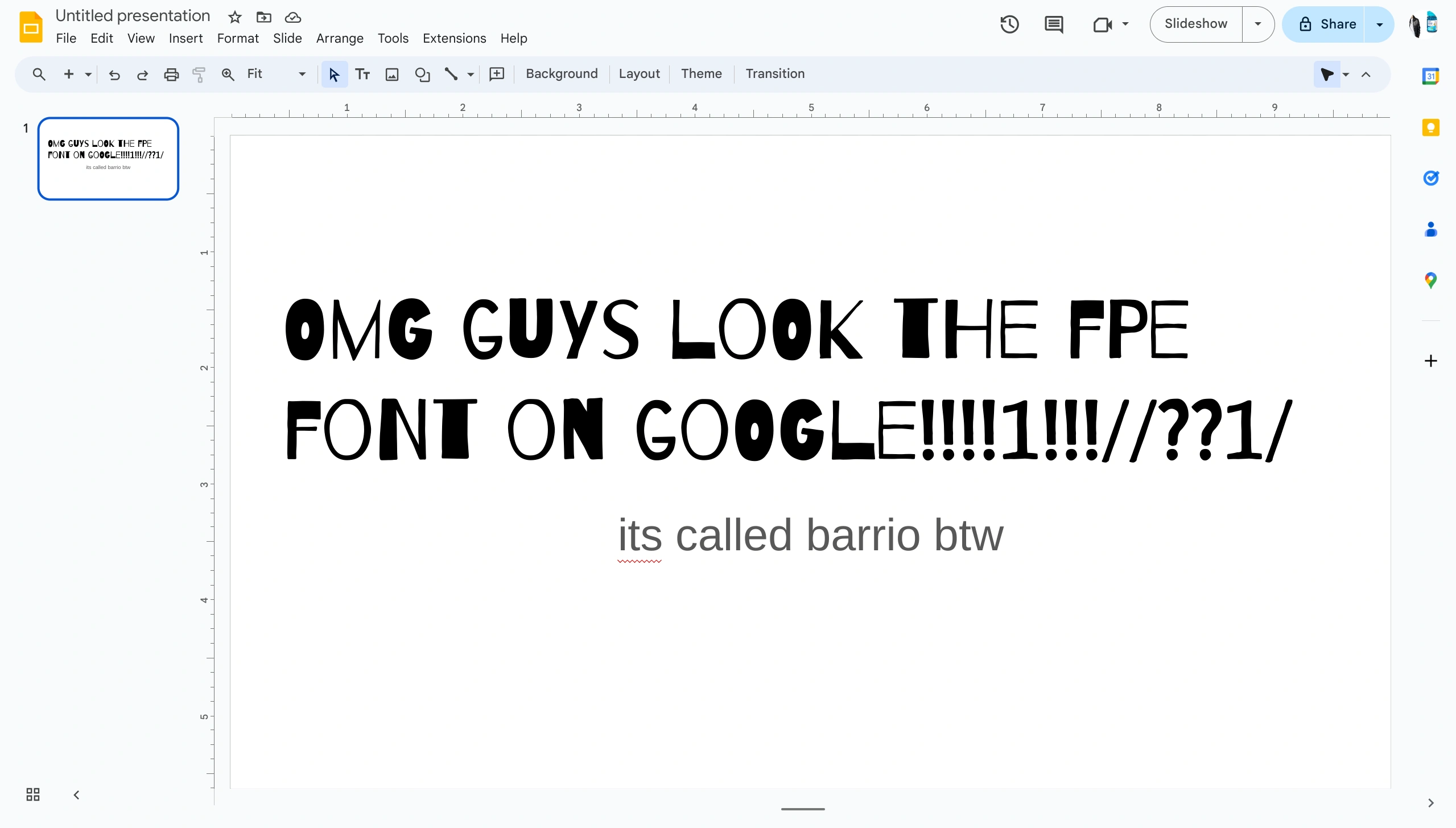Click the Background button
The height and width of the screenshot is (828, 1456).
(x=562, y=74)
